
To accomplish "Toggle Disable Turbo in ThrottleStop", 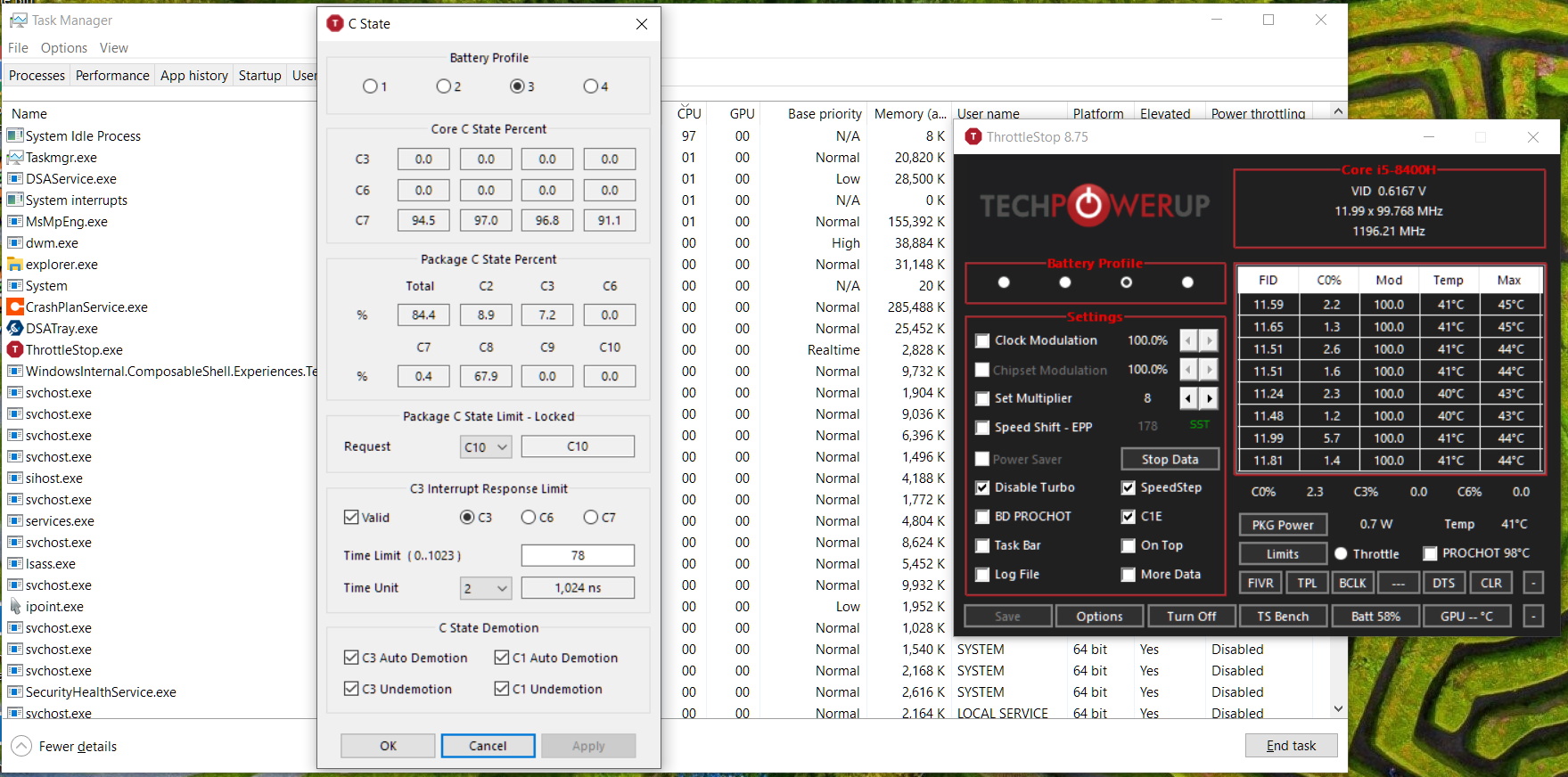I will point(982,487).
